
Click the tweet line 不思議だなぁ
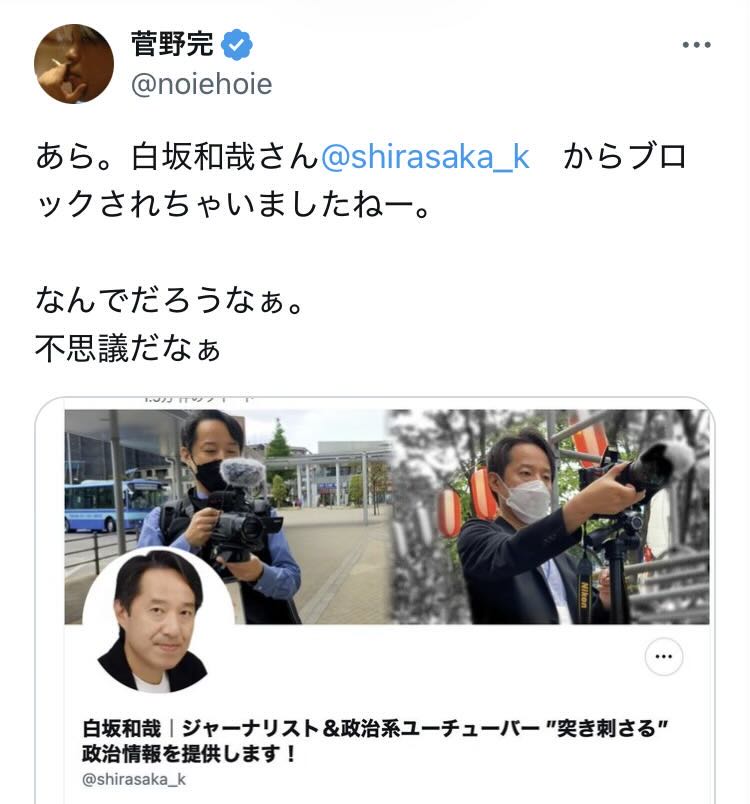[x=128, y=349]
